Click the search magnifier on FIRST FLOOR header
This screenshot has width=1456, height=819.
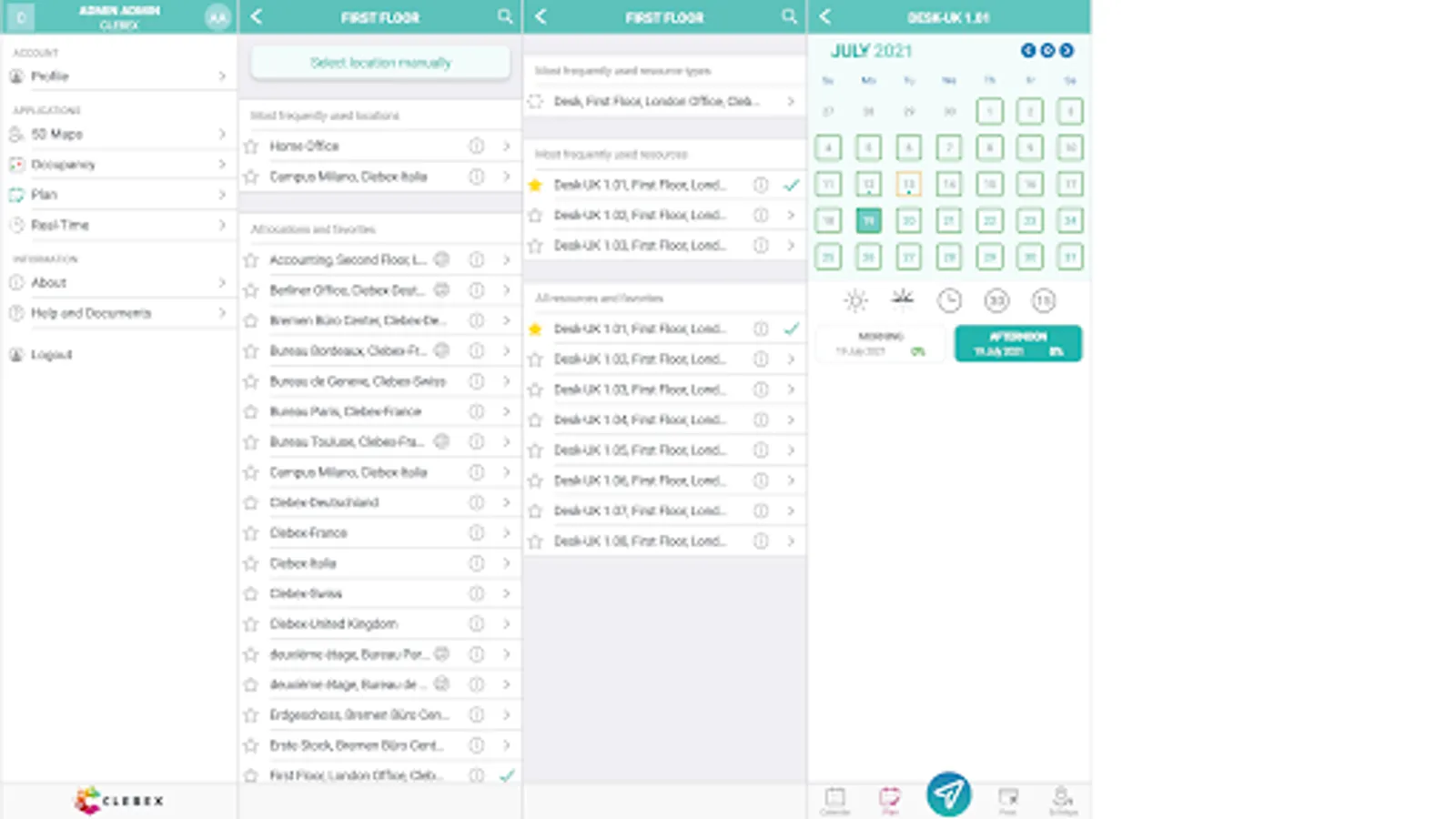click(x=506, y=16)
